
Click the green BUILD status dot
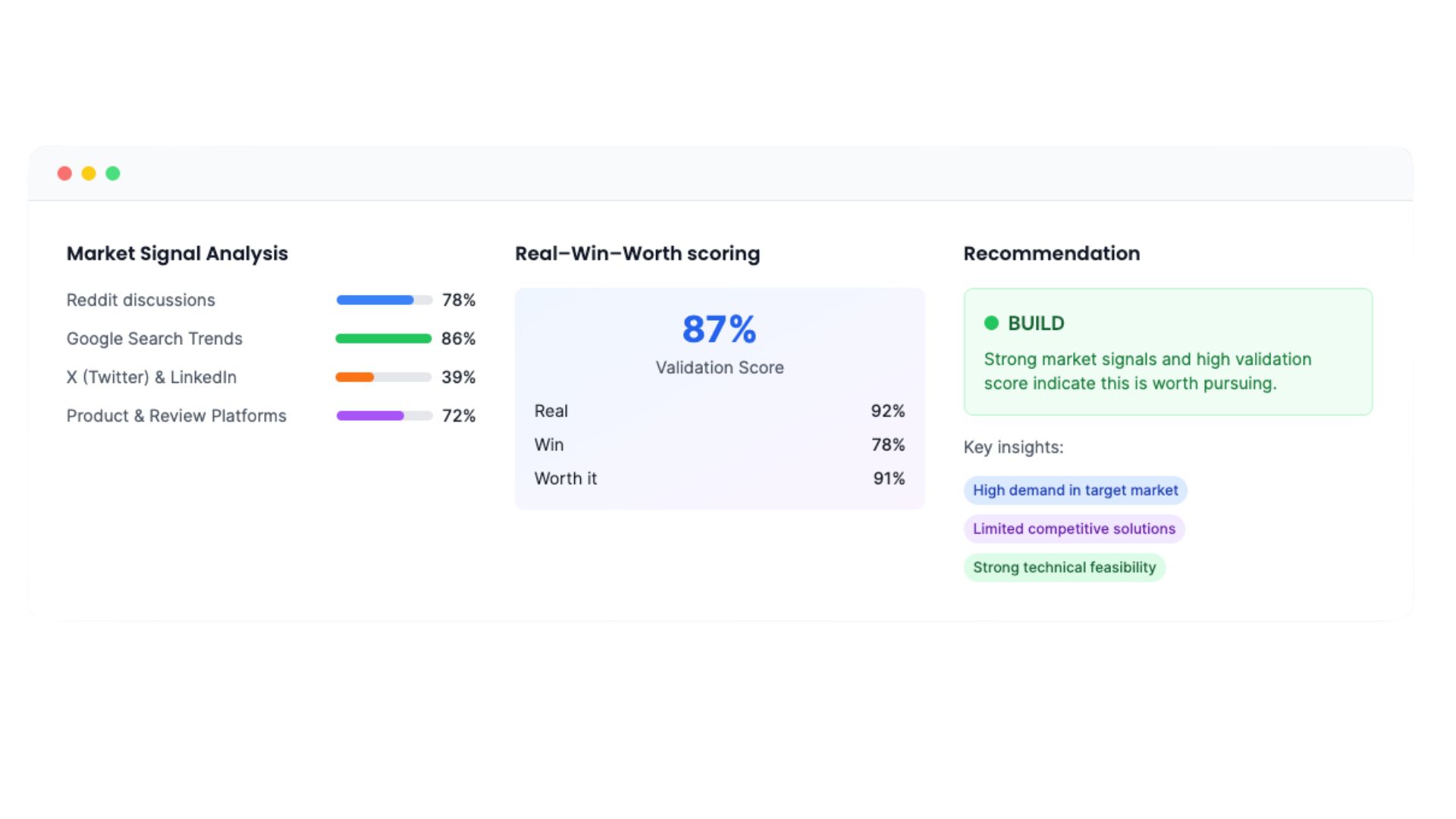(x=991, y=323)
